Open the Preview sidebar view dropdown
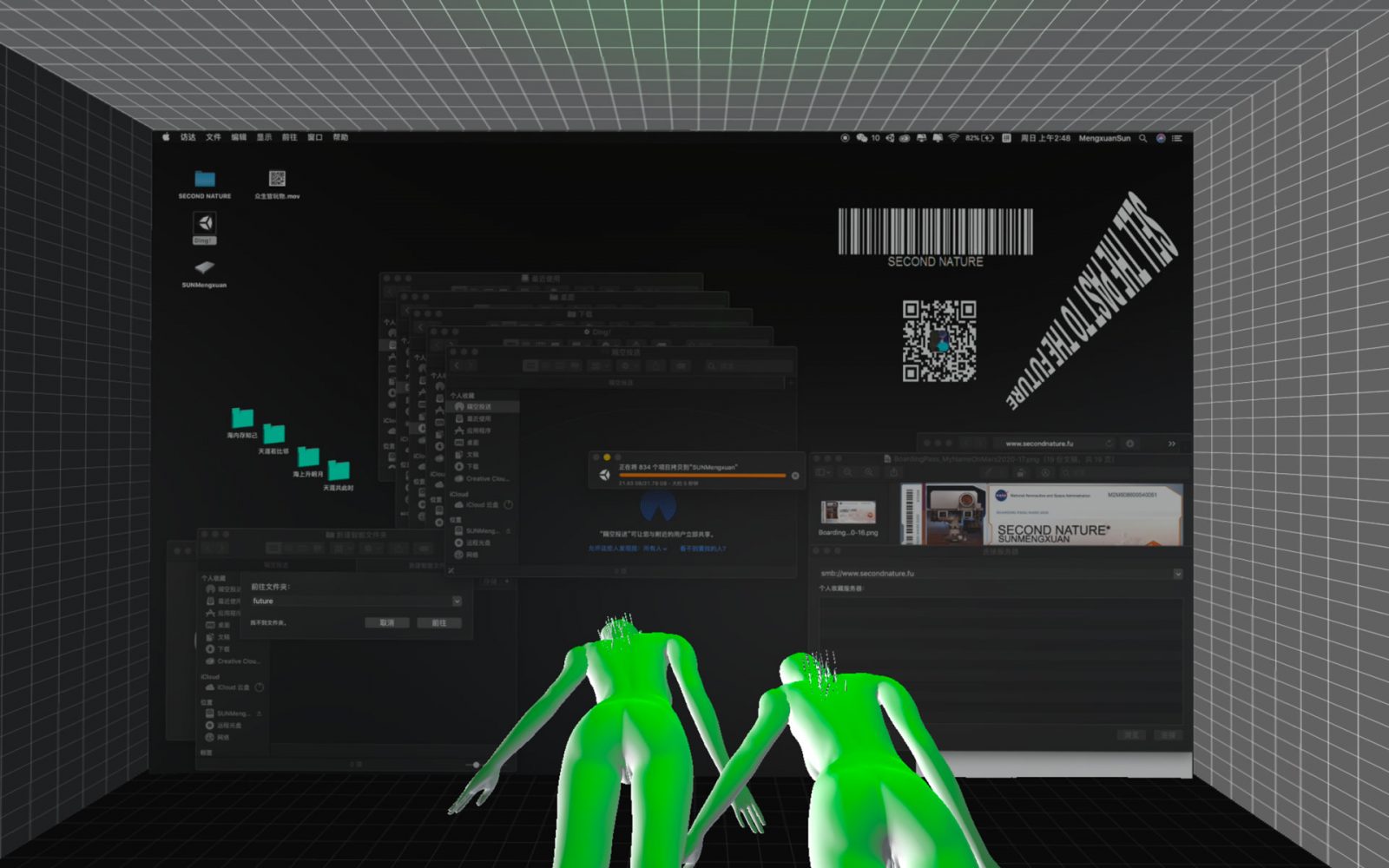The image size is (1389, 868). point(823,472)
